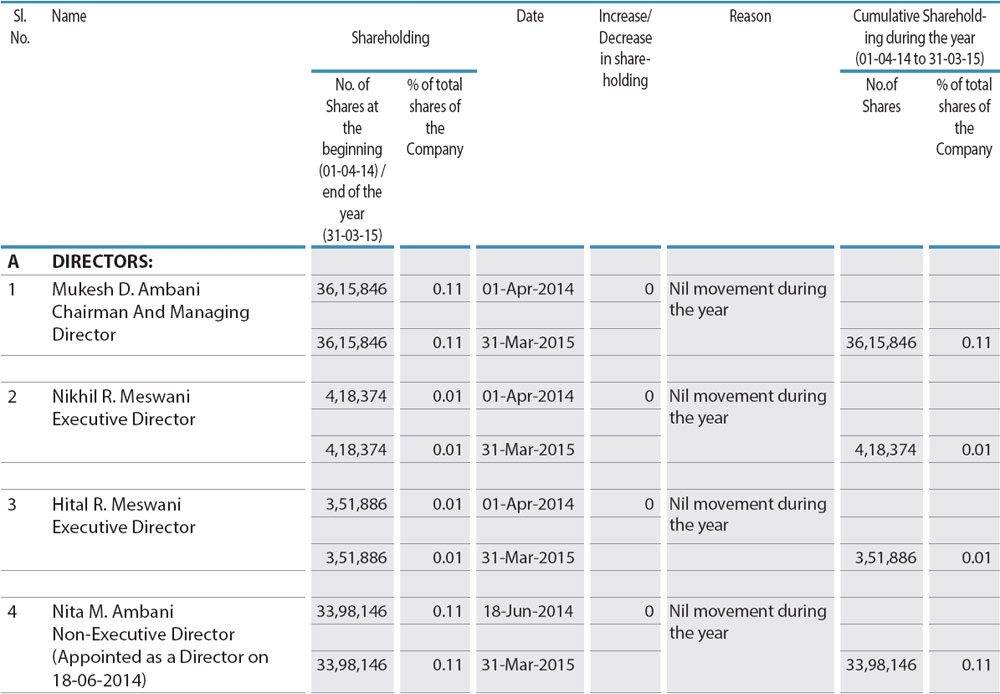Click cumulative 'No.of Shares' subheader
This screenshot has width=1000, height=694.
tap(881, 96)
